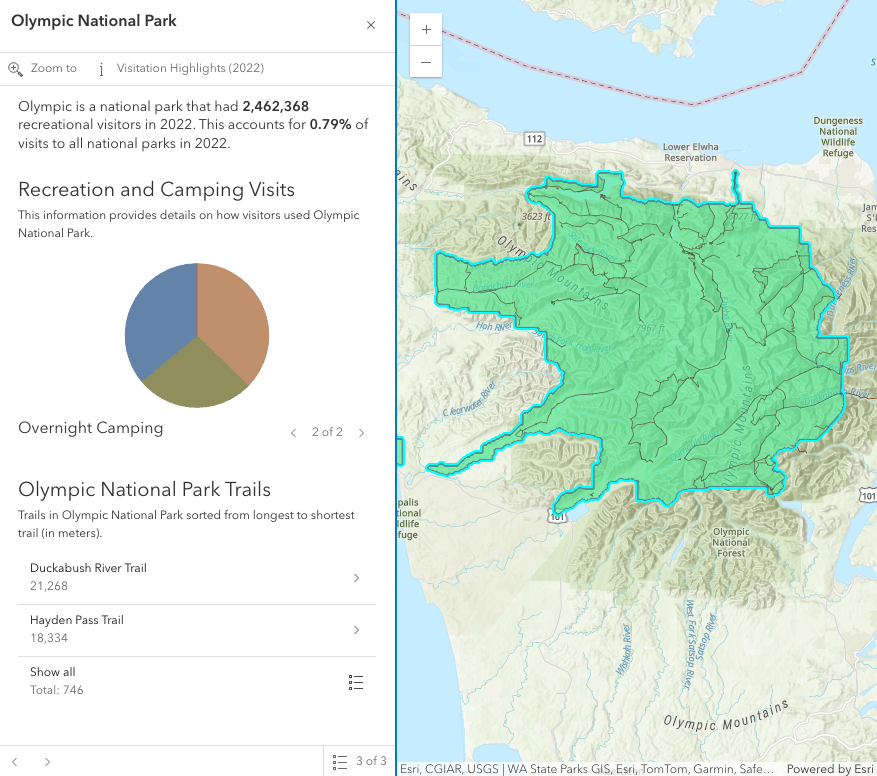Zoom out on the map

pos(426,62)
